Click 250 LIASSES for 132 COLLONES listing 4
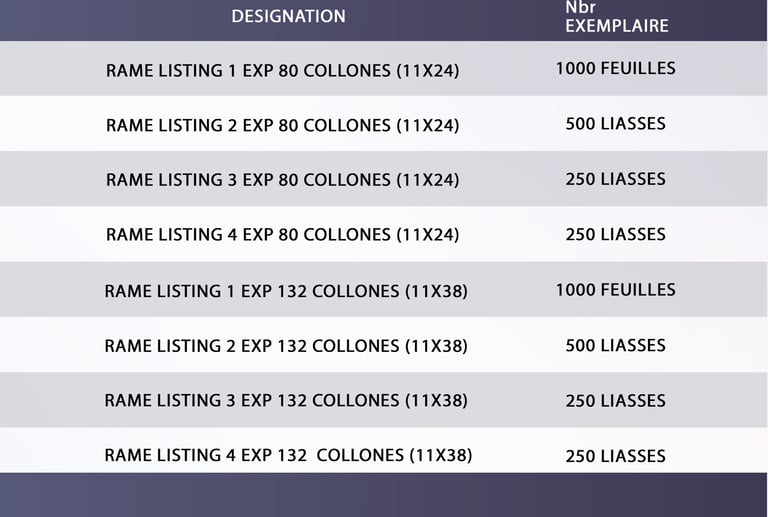The height and width of the screenshot is (517, 768). (x=615, y=456)
